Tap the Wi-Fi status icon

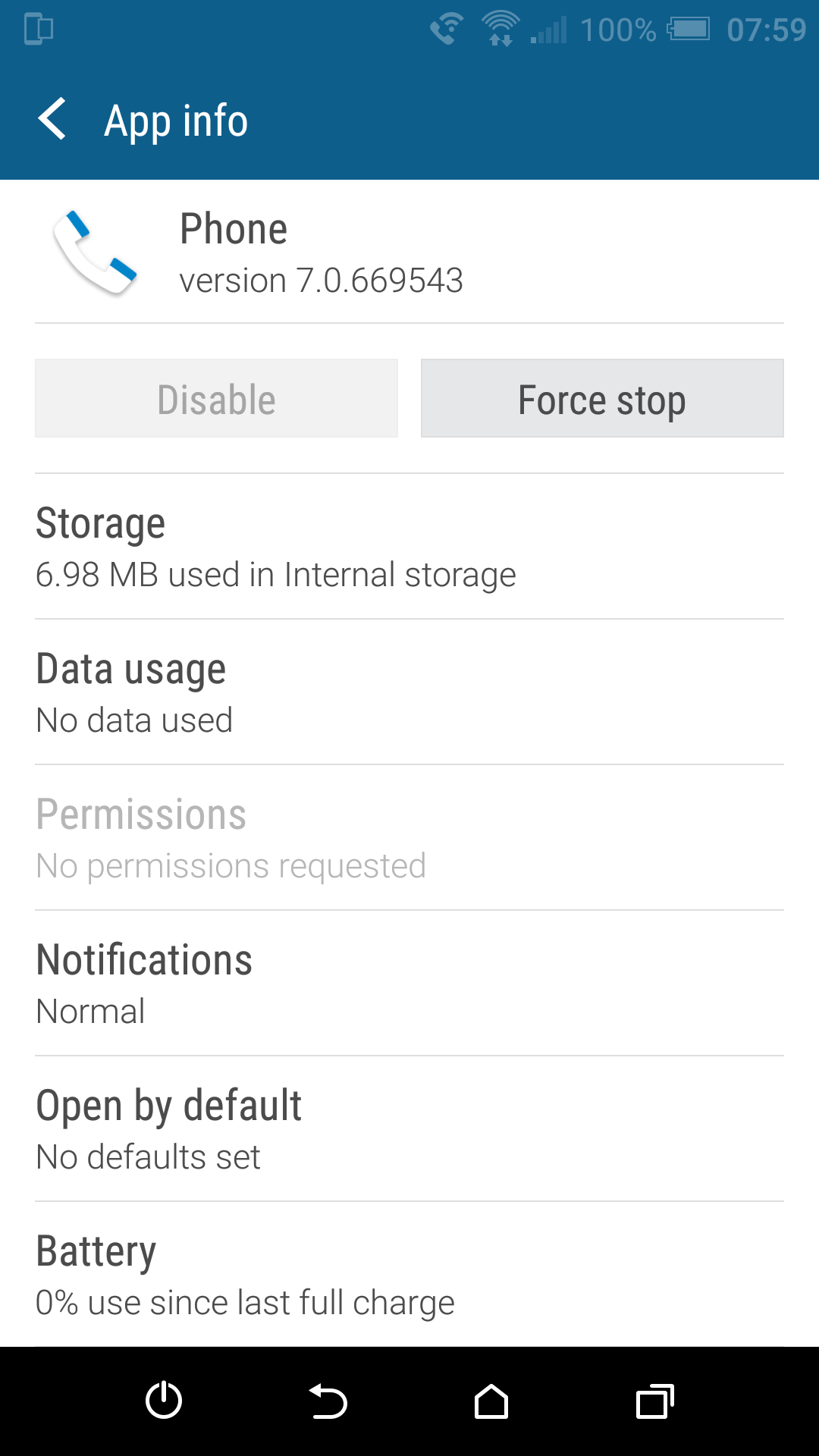[500, 30]
